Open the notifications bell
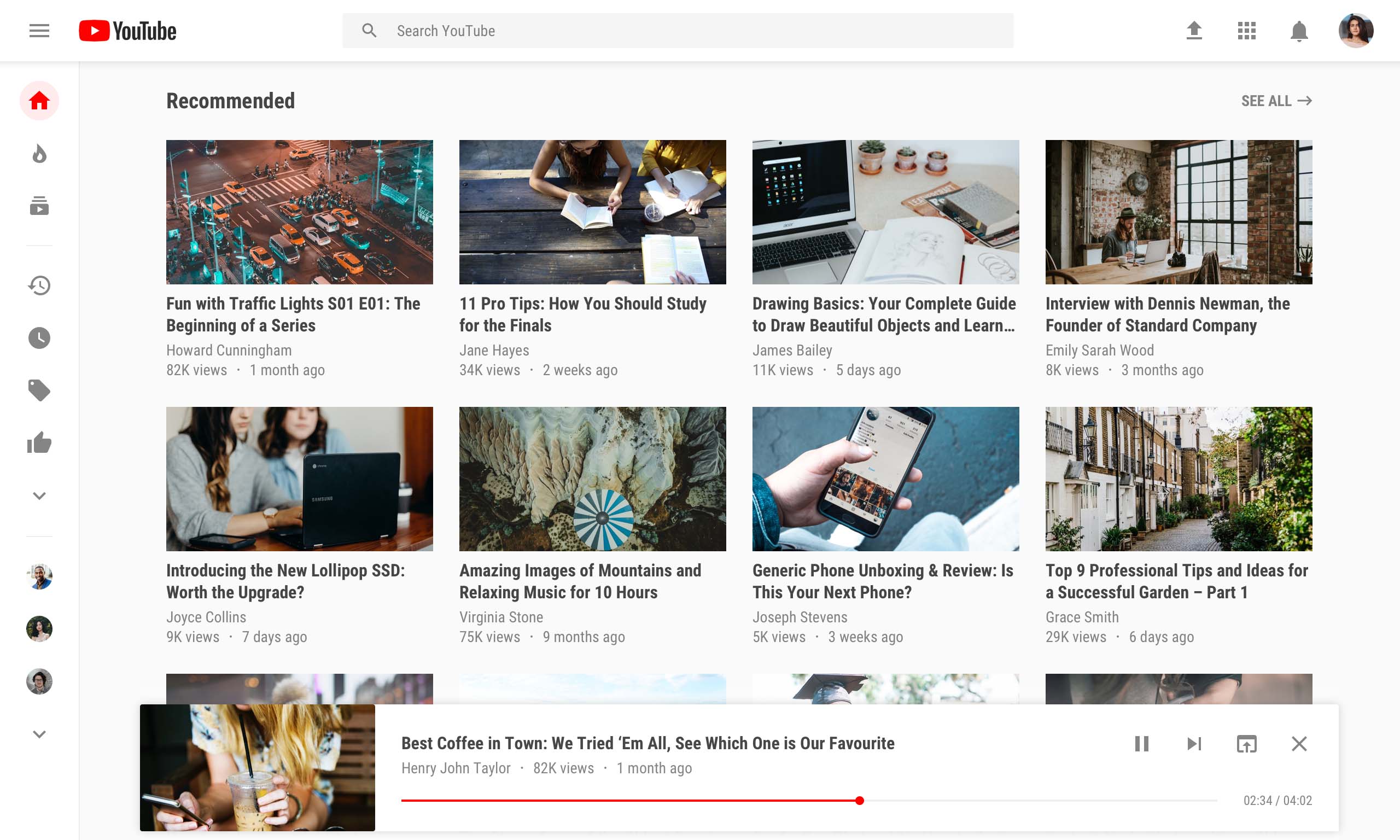 (x=1299, y=31)
